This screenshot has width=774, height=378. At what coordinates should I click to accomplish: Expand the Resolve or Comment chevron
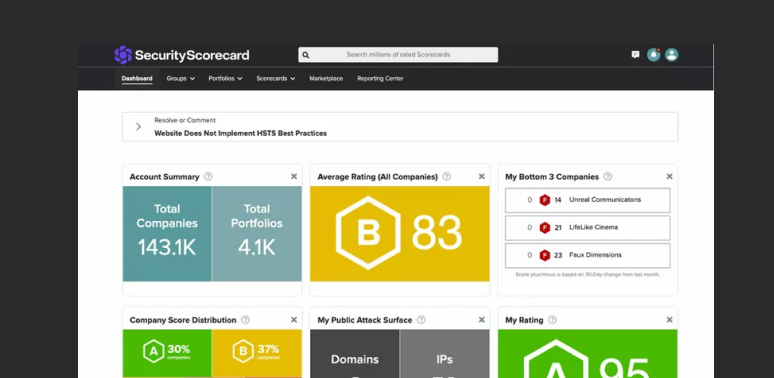tap(138, 127)
